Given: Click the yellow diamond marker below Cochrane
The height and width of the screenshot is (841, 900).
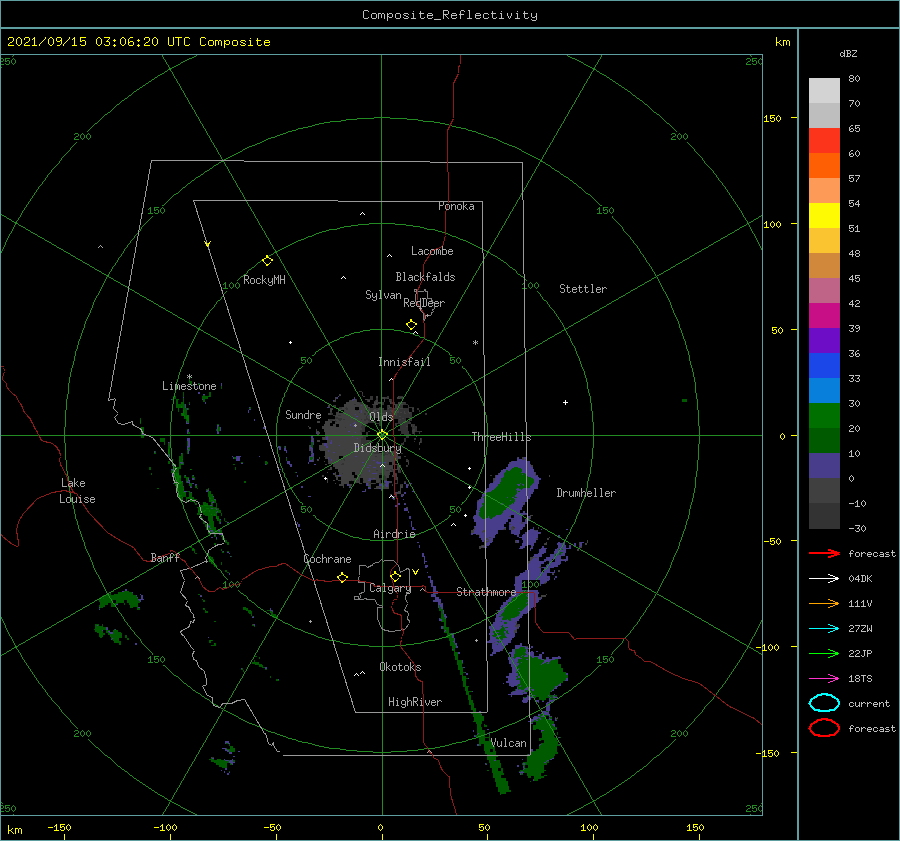Looking at the screenshot, I should (342, 577).
